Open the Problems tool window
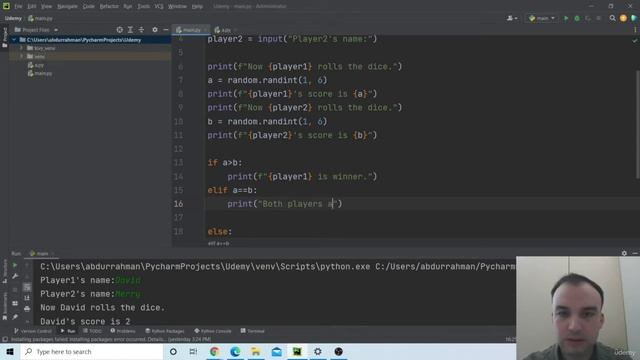The height and width of the screenshot is (360, 640). pyautogui.click(x=123, y=331)
